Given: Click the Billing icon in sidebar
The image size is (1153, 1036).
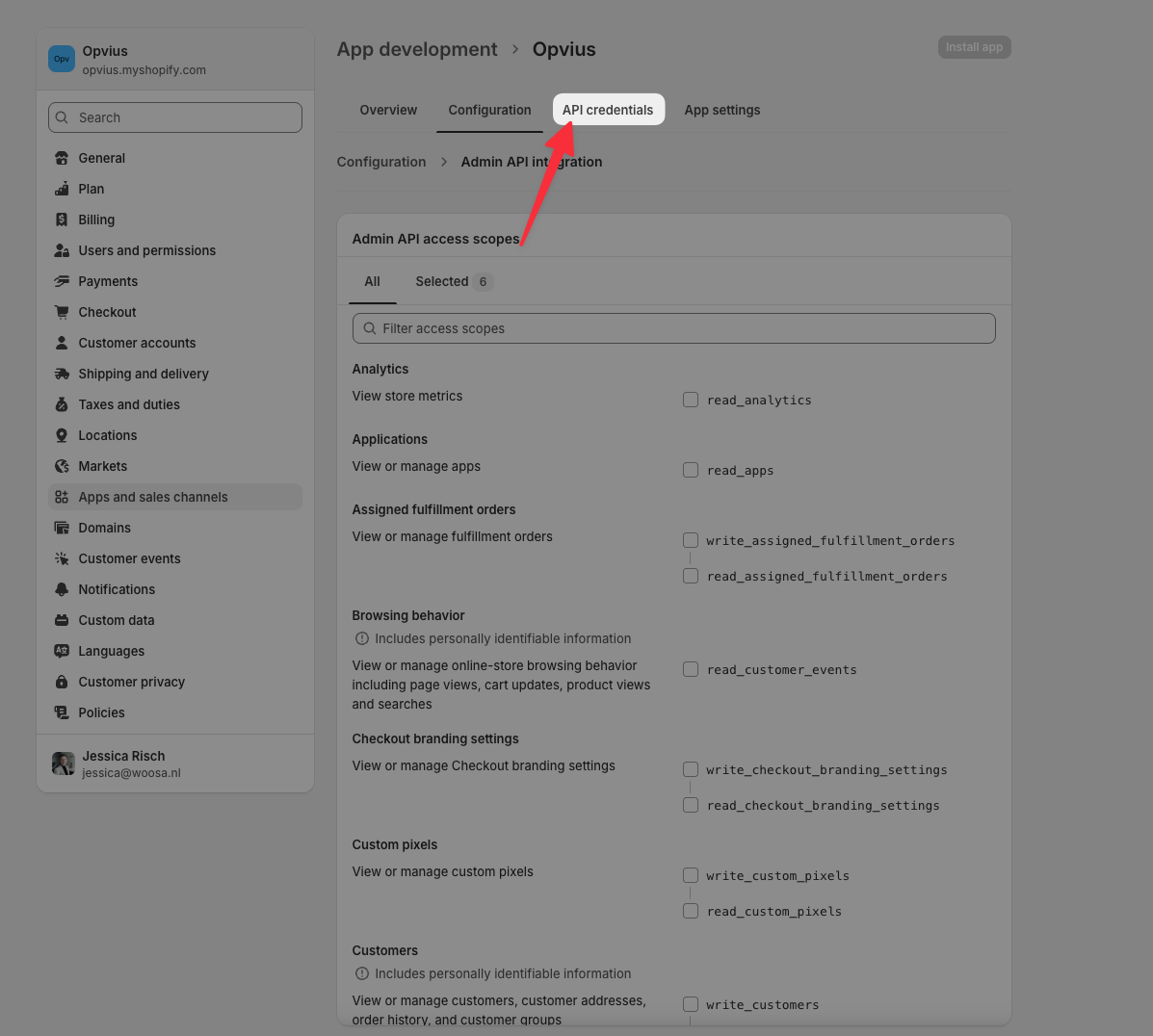Looking at the screenshot, I should (62, 220).
